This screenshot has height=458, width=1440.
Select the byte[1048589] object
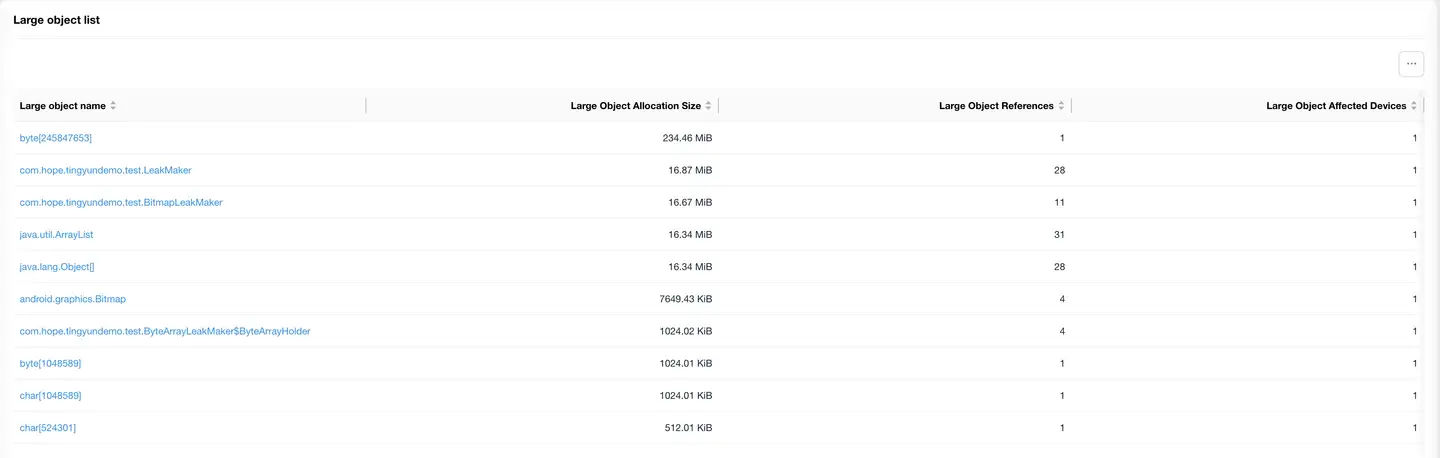(50, 363)
